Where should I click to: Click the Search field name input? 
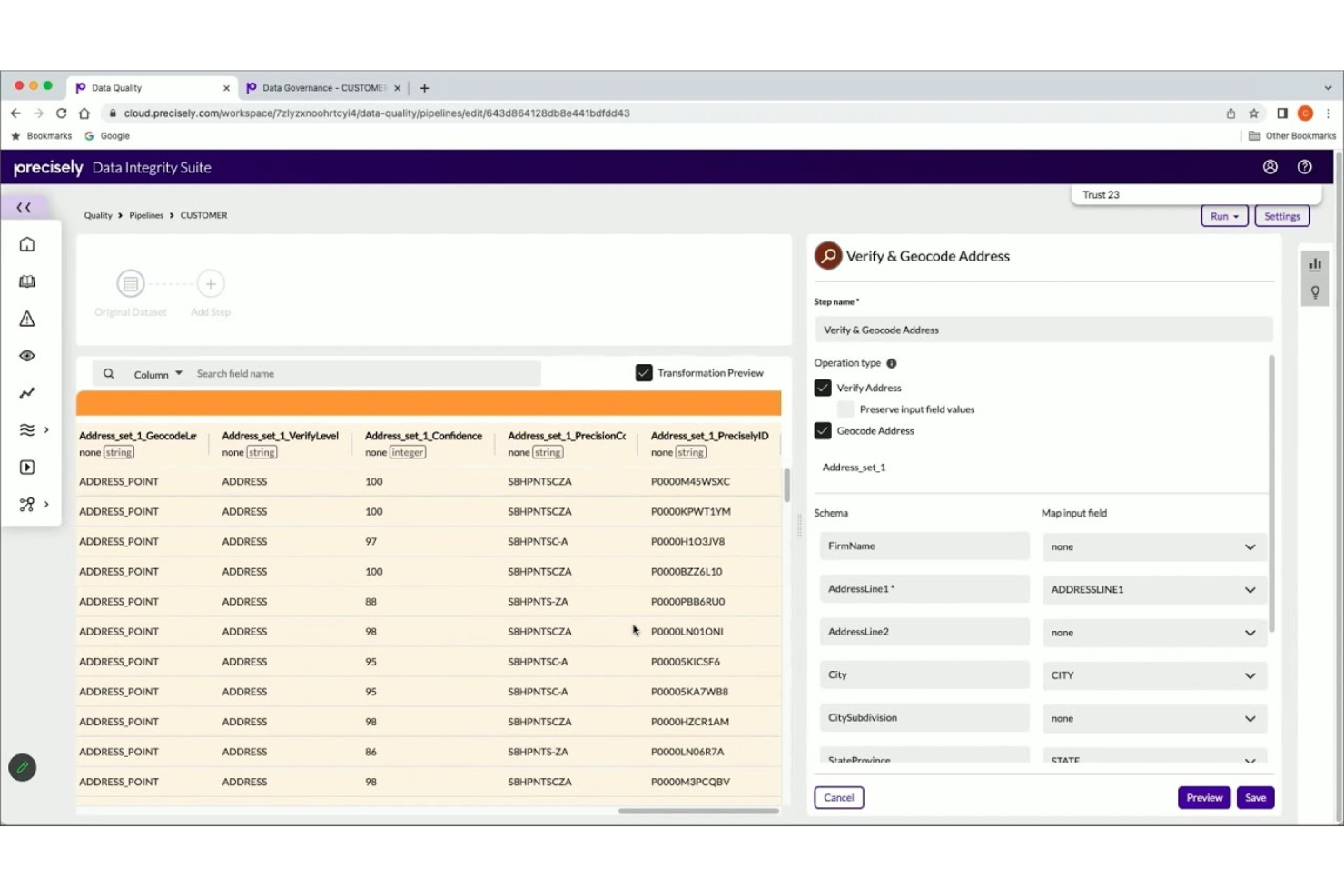365,373
